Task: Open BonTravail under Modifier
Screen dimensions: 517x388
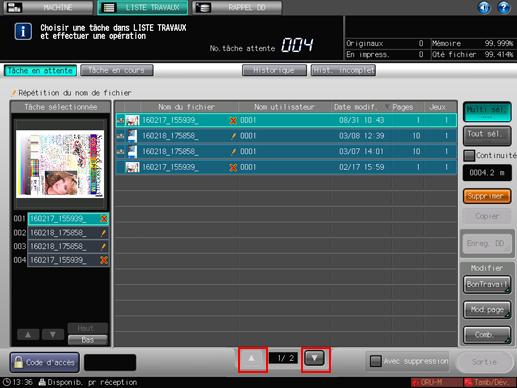Action: (x=487, y=284)
